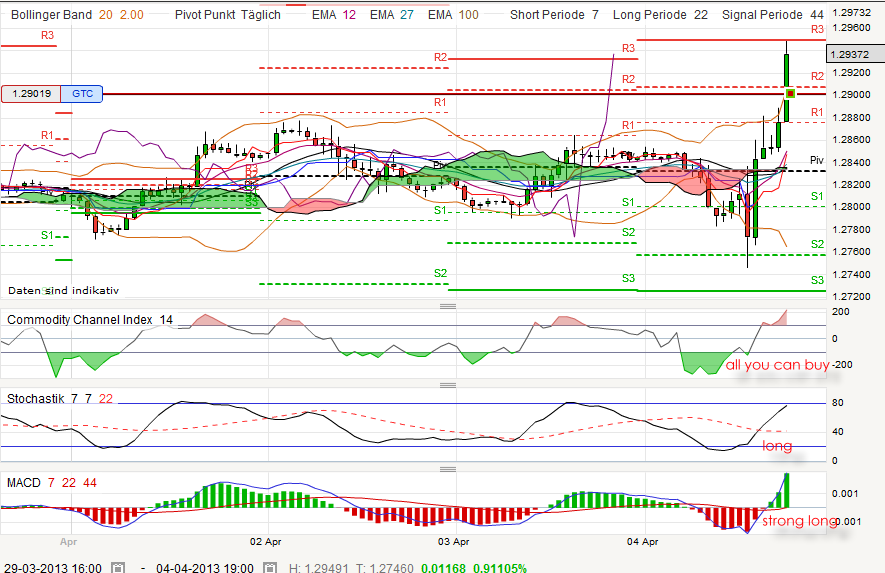This screenshot has height=573, width=885.
Task: Click the 'all you can buy' annotation
Action: point(777,365)
